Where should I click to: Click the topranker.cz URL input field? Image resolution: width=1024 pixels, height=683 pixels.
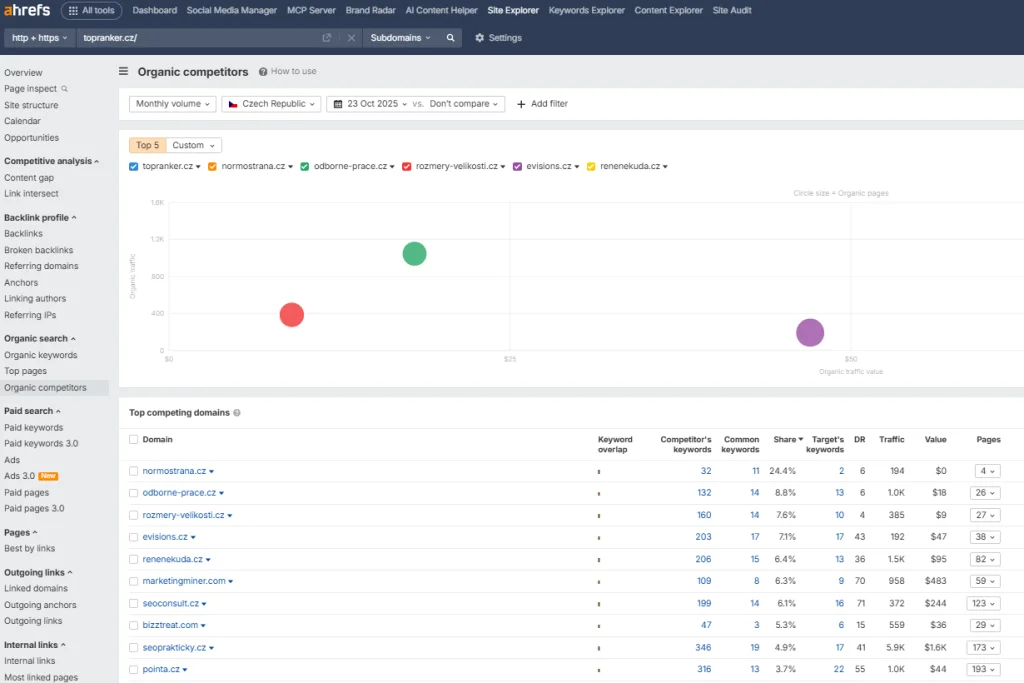click(x=199, y=38)
